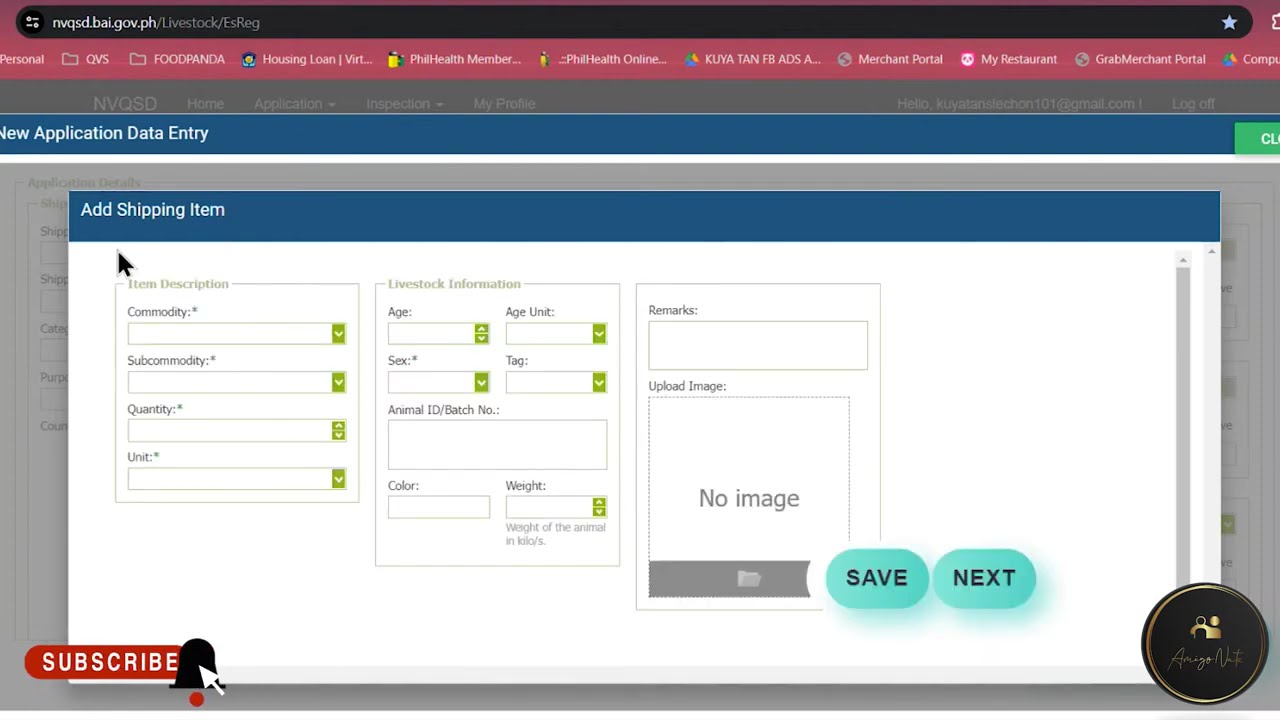Open the Sex dropdown
This screenshot has height=720, width=1280.
[481, 382]
